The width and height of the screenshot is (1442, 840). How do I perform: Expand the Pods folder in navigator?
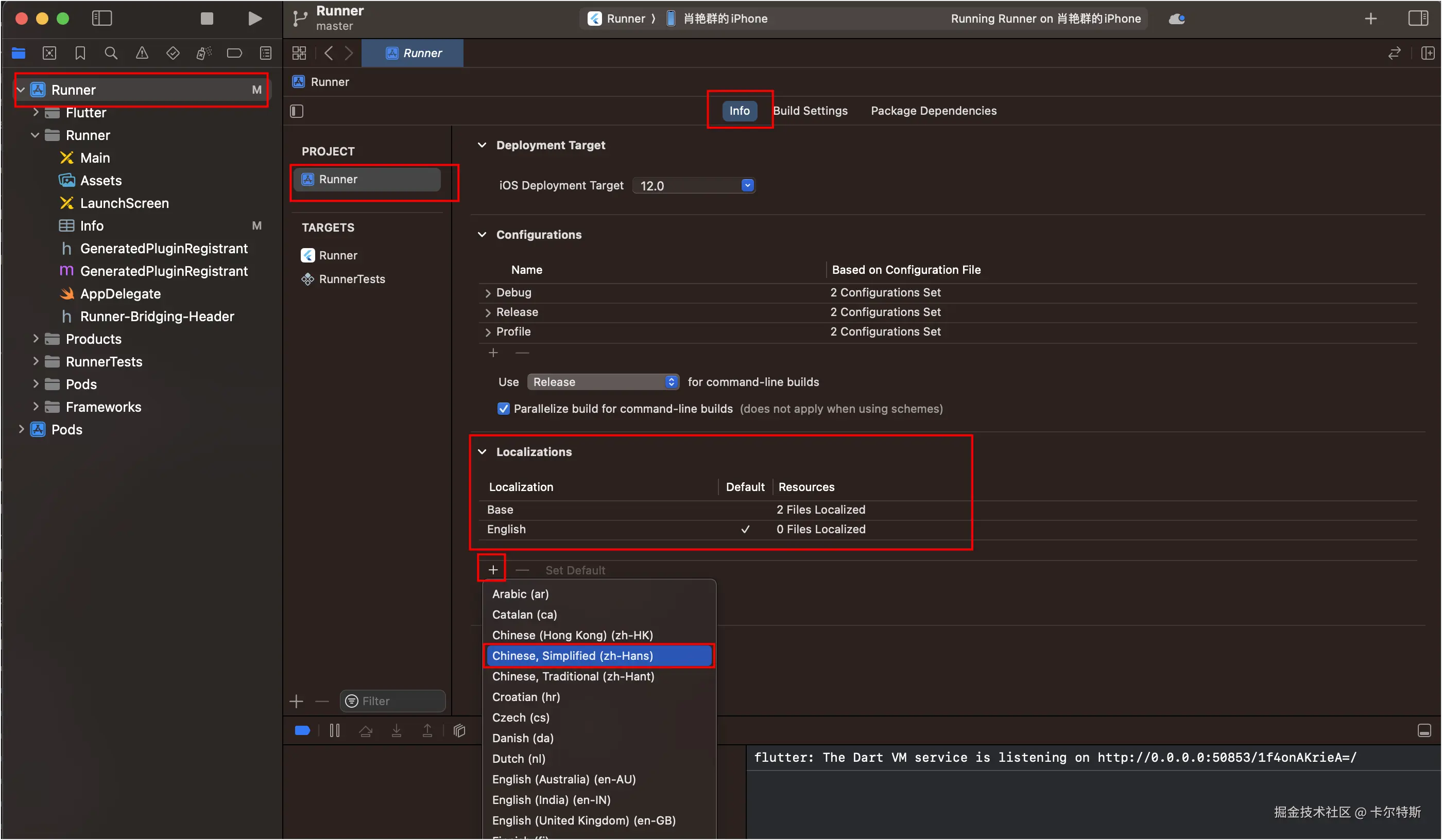pyautogui.click(x=36, y=383)
